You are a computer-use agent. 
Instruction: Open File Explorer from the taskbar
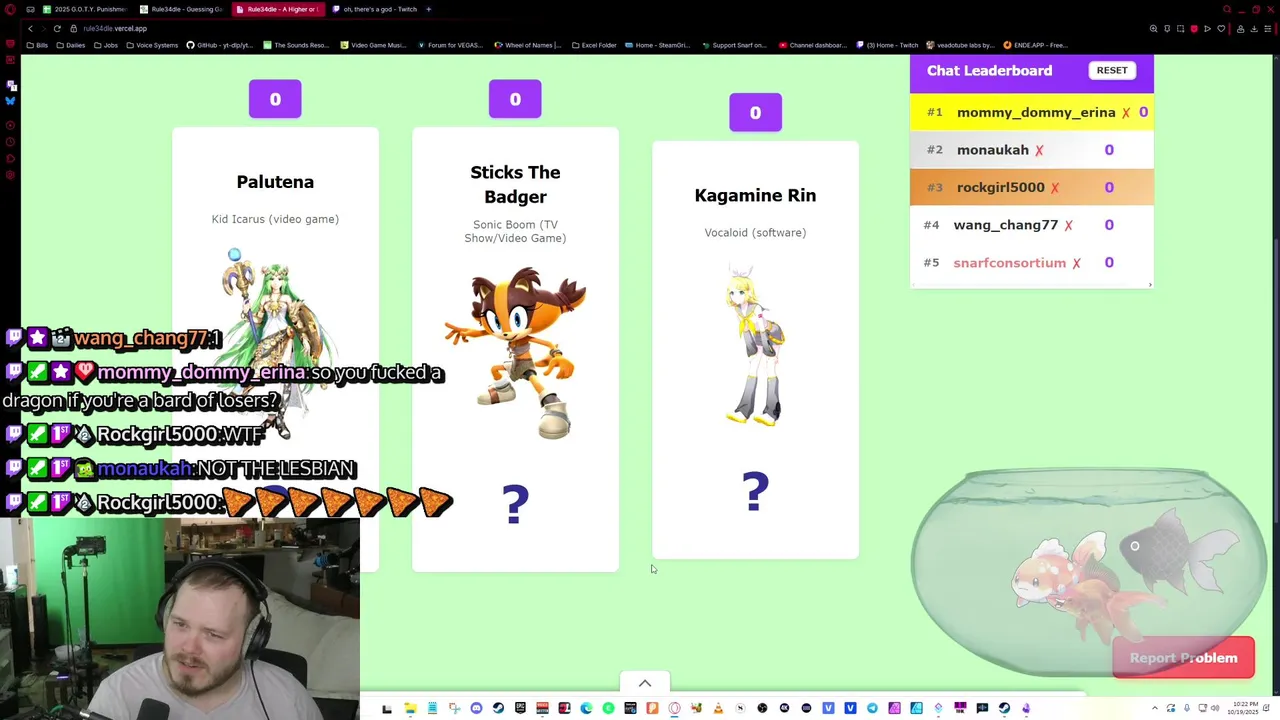point(410,708)
